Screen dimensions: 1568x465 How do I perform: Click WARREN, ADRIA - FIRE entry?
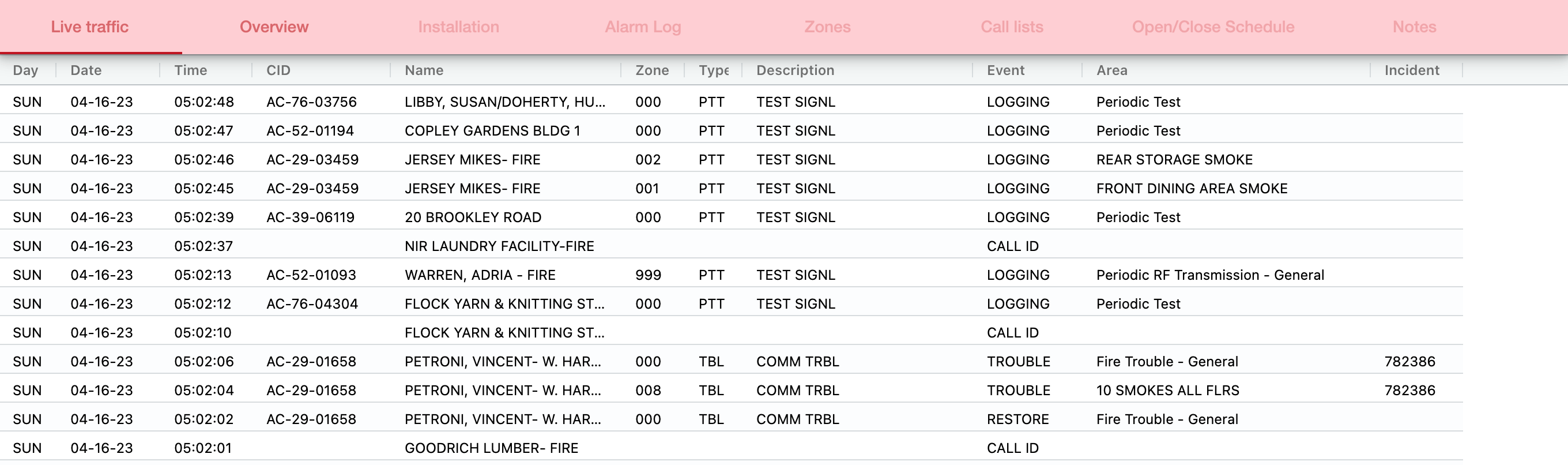pyautogui.click(x=480, y=275)
